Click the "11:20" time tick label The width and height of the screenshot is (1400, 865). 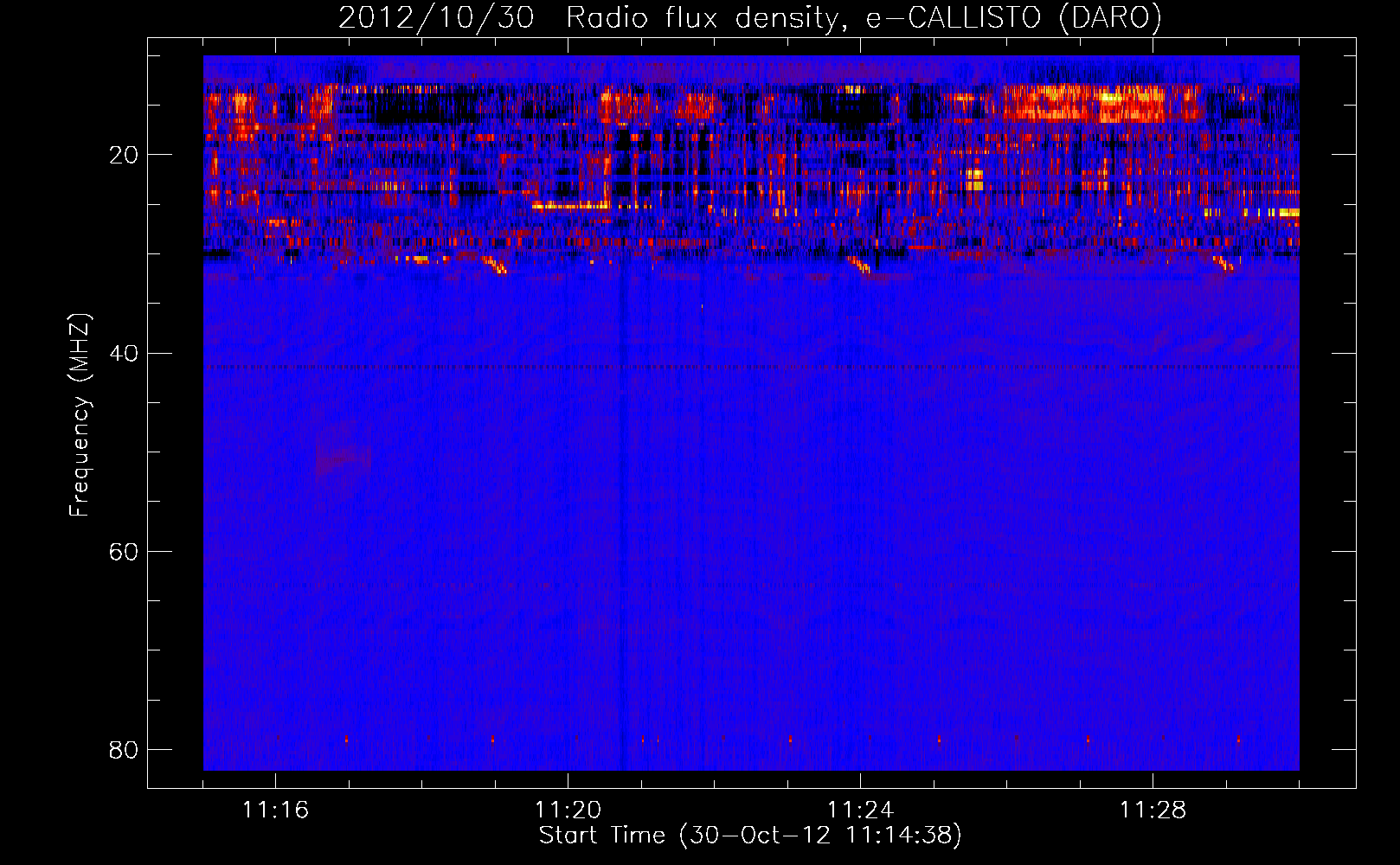(568, 811)
